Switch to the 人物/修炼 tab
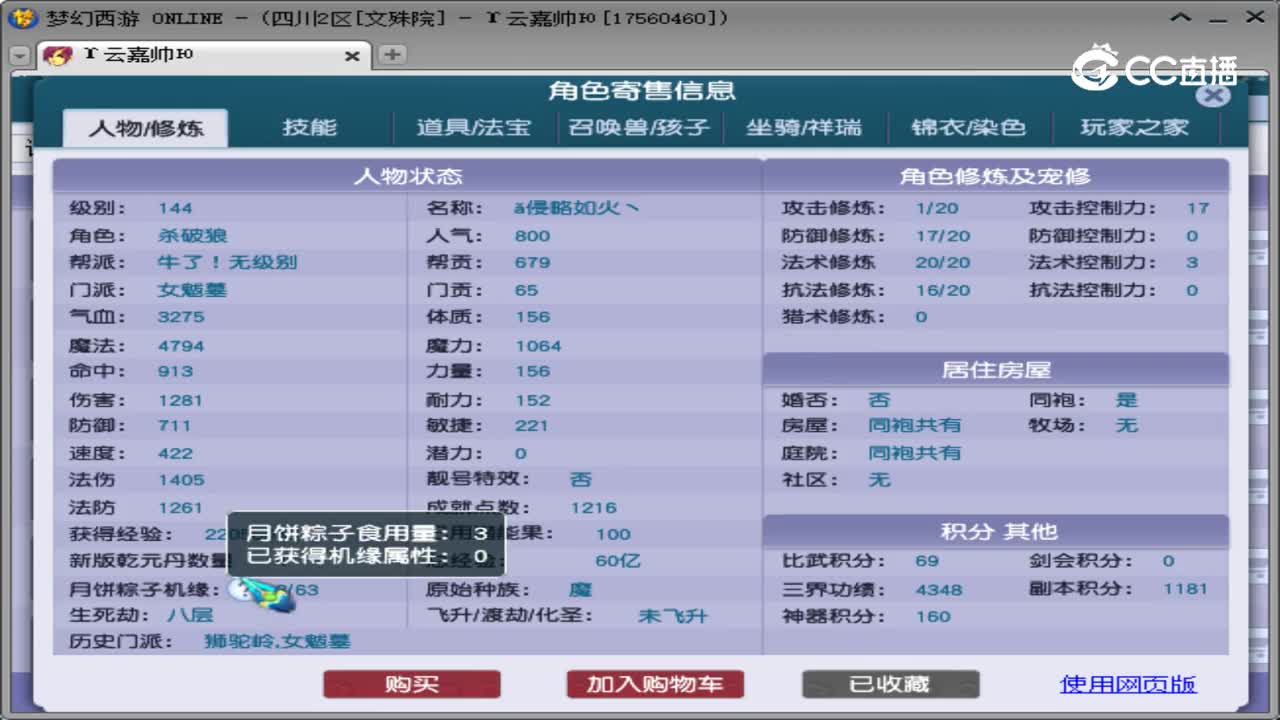Image resolution: width=1280 pixels, height=720 pixels. tap(146, 128)
